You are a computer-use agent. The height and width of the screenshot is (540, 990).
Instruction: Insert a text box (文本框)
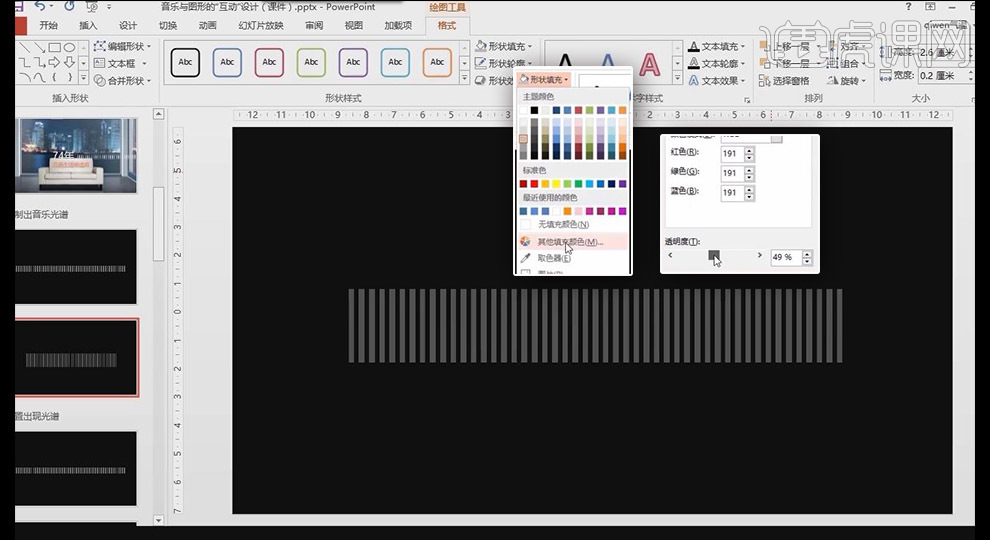click(120, 63)
